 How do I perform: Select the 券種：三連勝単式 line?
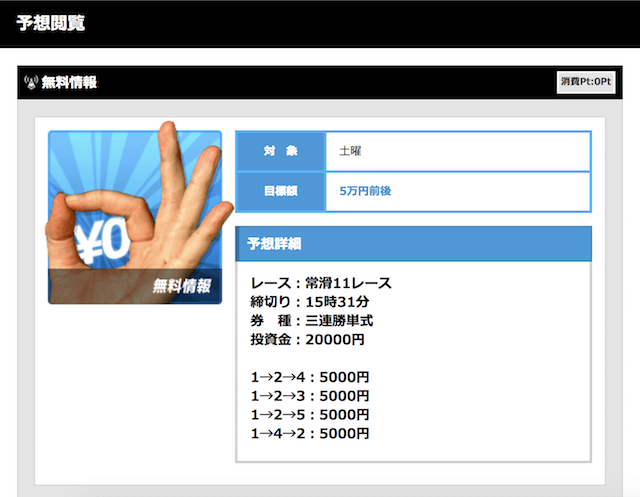tap(311, 320)
